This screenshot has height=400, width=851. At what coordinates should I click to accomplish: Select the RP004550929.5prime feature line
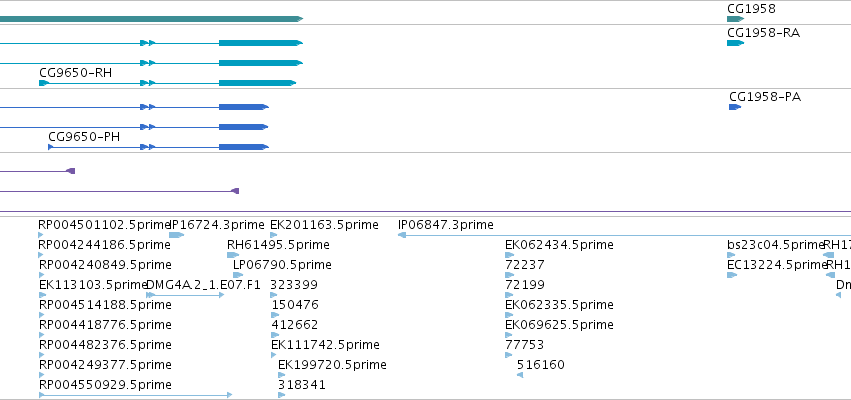pos(136,395)
